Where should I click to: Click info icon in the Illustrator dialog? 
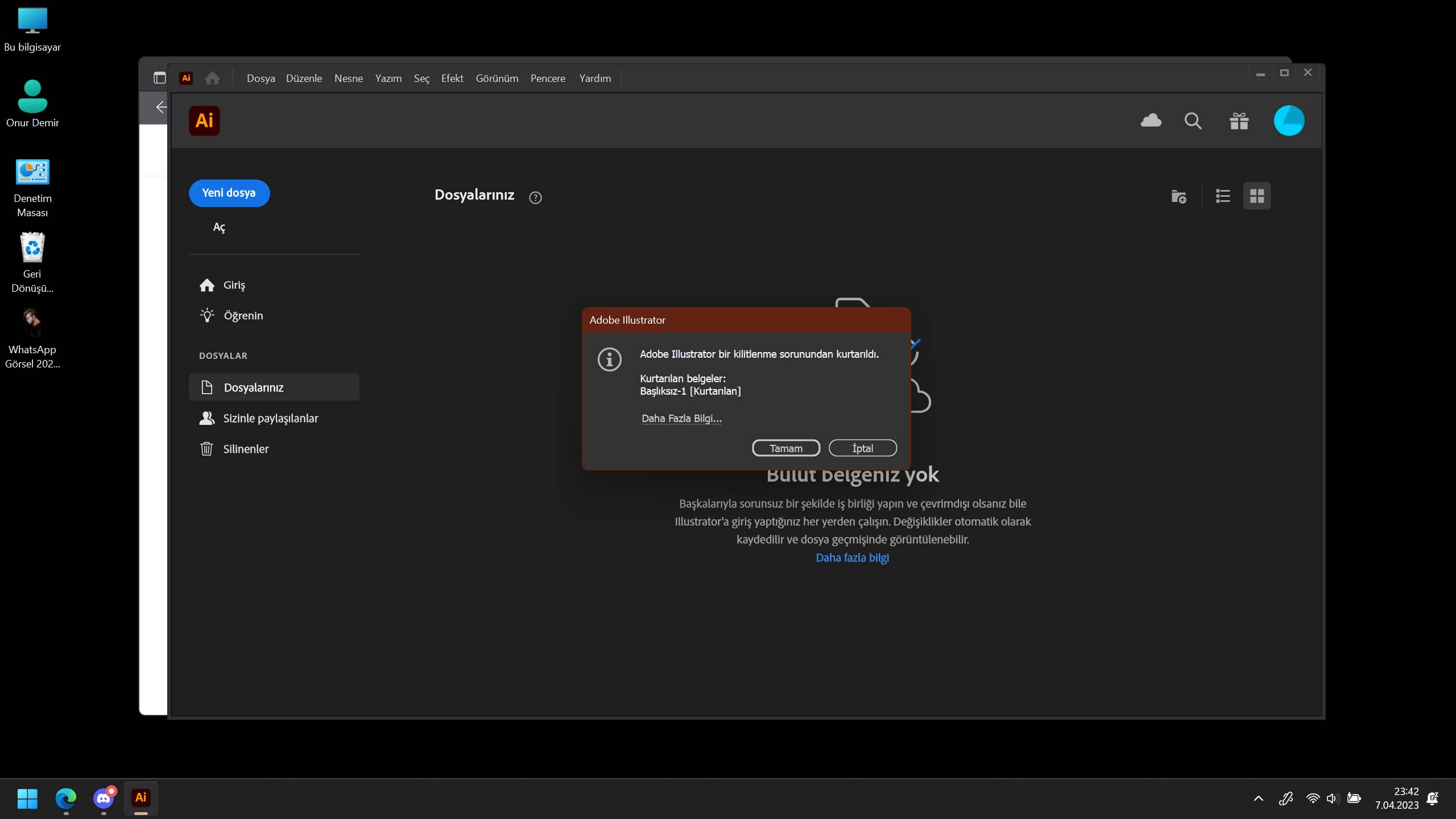tap(610, 359)
